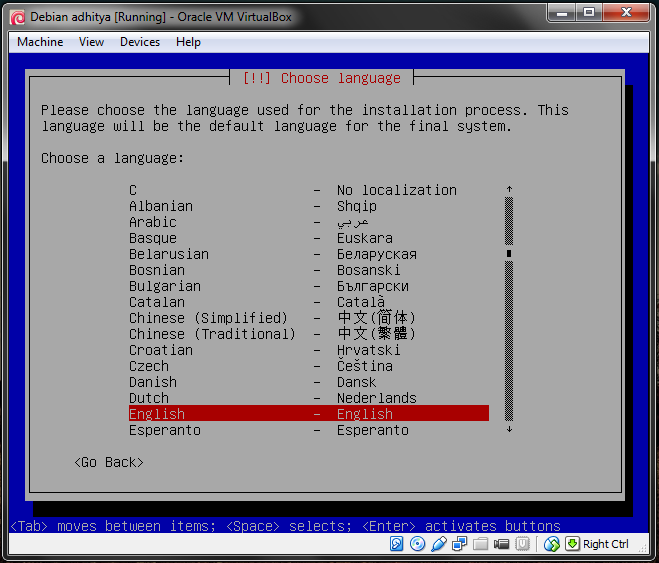Click the network adapter status icon
The image size is (659, 563).
click(x=459, y=544)
